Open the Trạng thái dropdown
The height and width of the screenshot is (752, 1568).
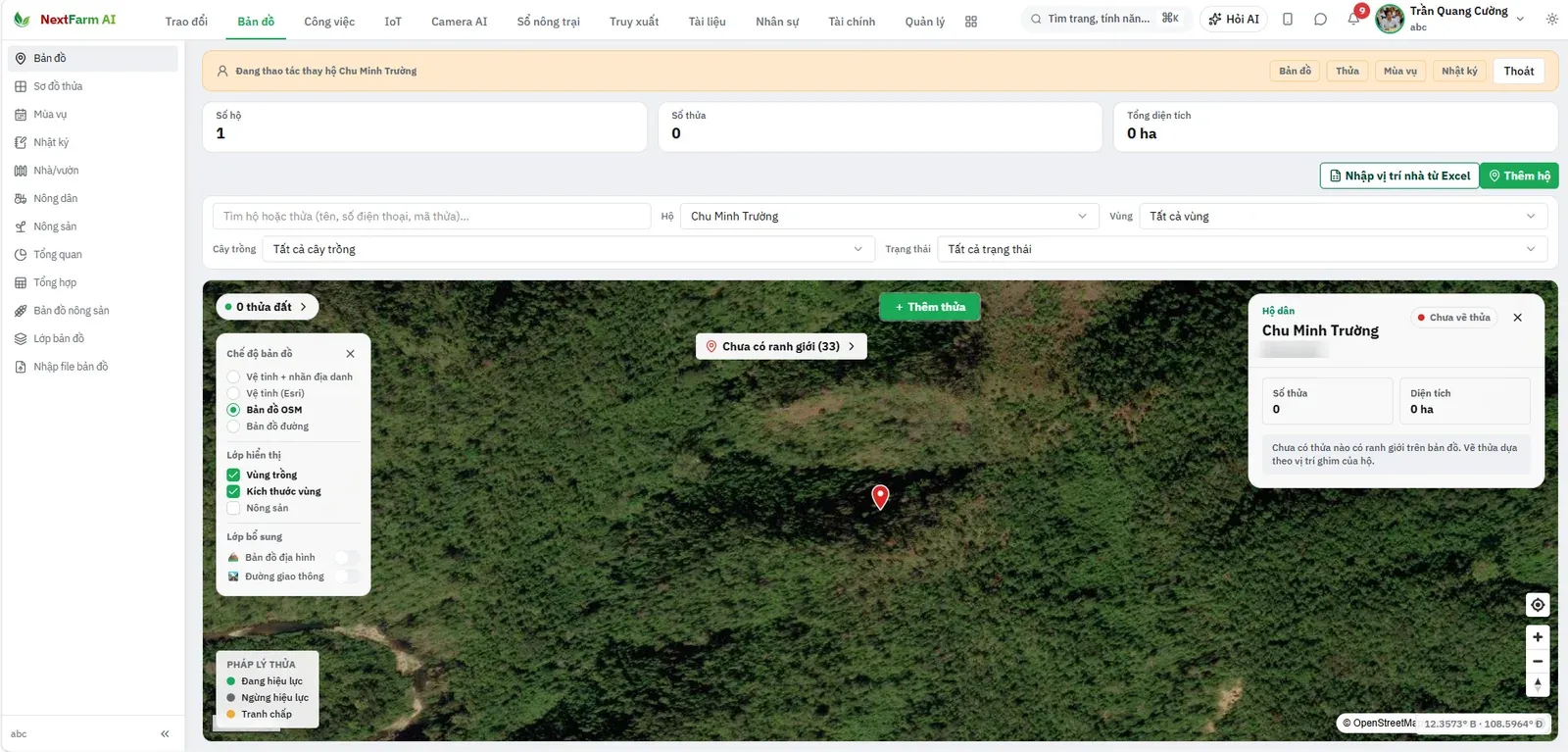point(1242,249)
